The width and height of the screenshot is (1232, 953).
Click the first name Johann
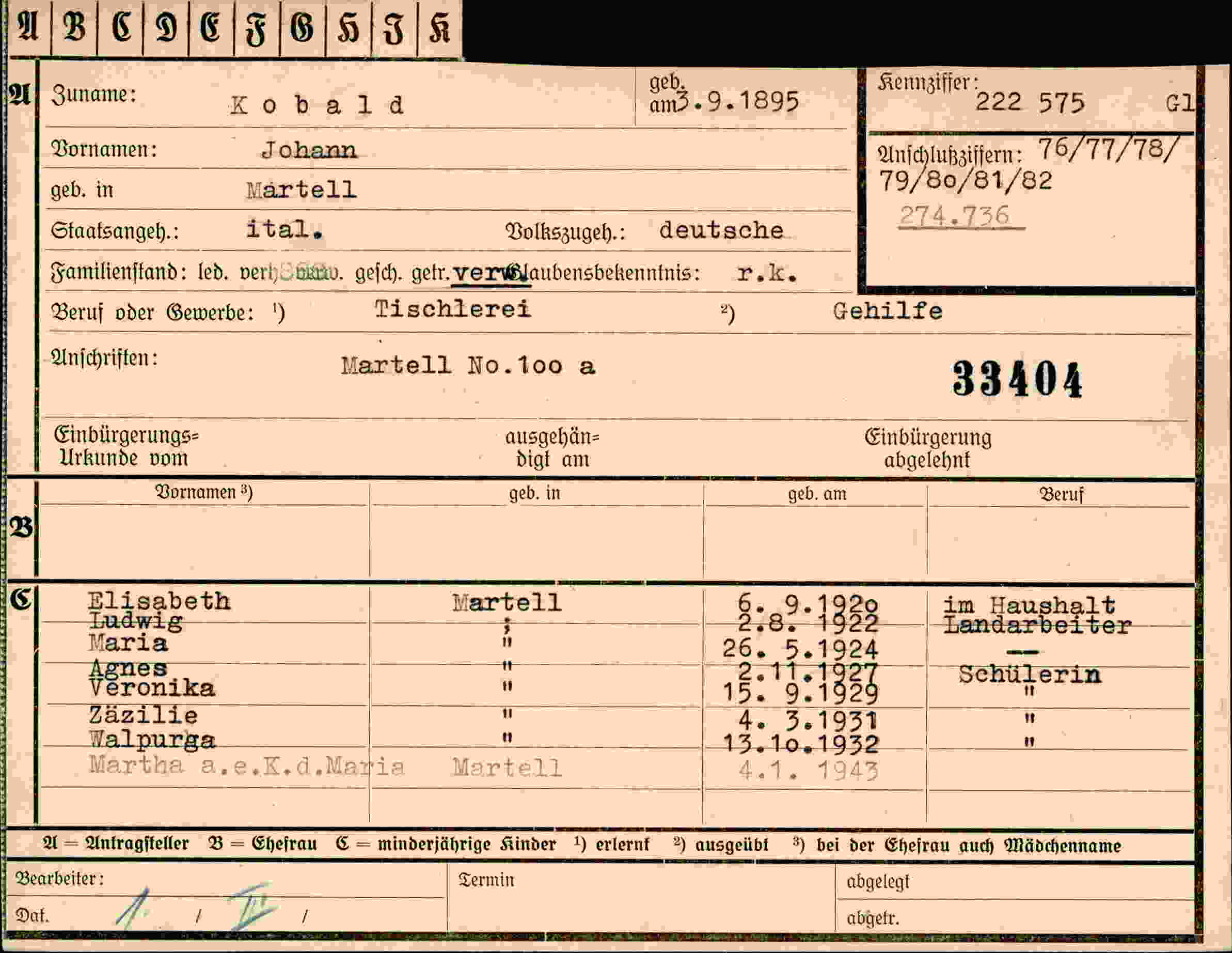point(309,149)
